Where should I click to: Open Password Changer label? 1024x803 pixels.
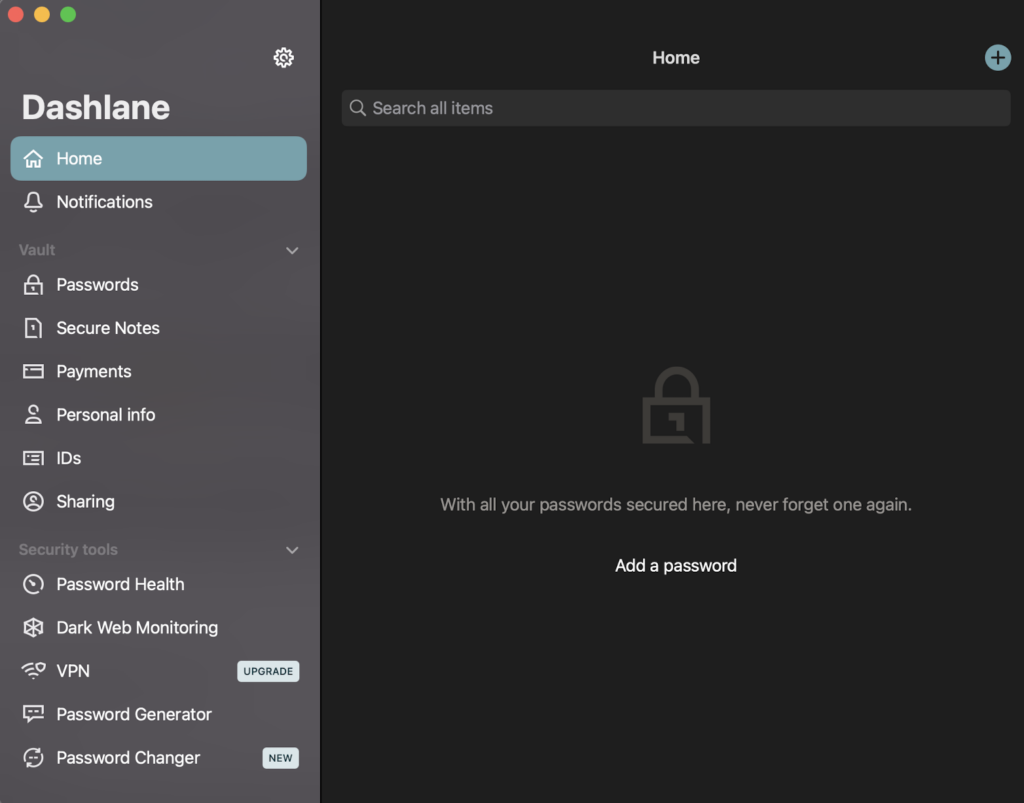pyautogui.click(x=128, y=757)
